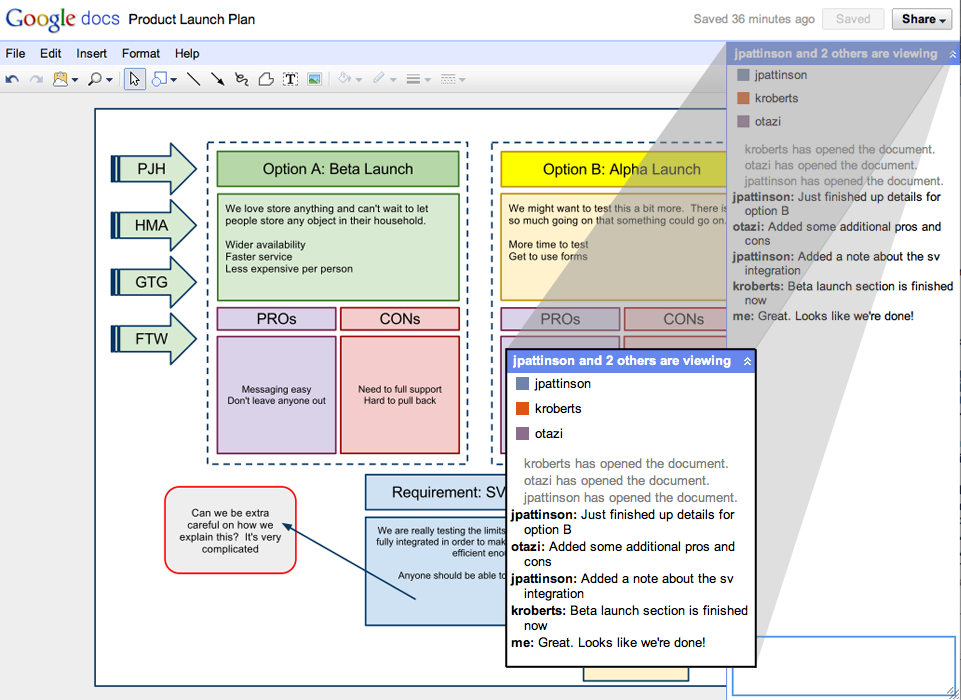Open the Insert menu
The image size is (961, 700).
pyautogui.click(x=91, y=54)
